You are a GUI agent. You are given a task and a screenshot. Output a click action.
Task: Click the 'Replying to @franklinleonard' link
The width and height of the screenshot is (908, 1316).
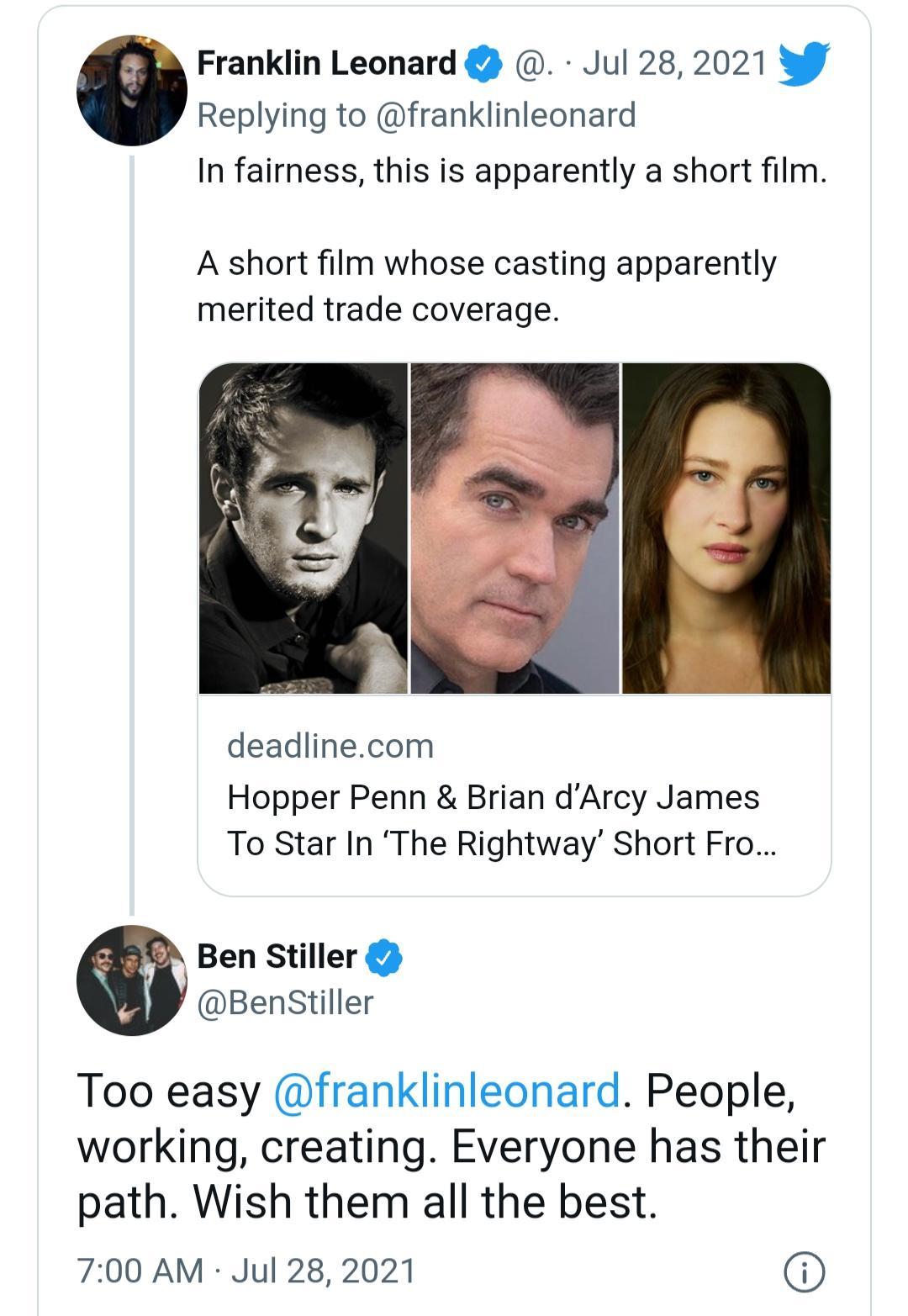coord(416,115)
